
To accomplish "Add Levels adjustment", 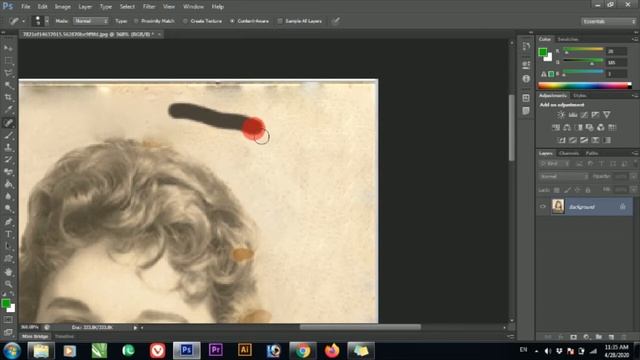I will [573, 115].
